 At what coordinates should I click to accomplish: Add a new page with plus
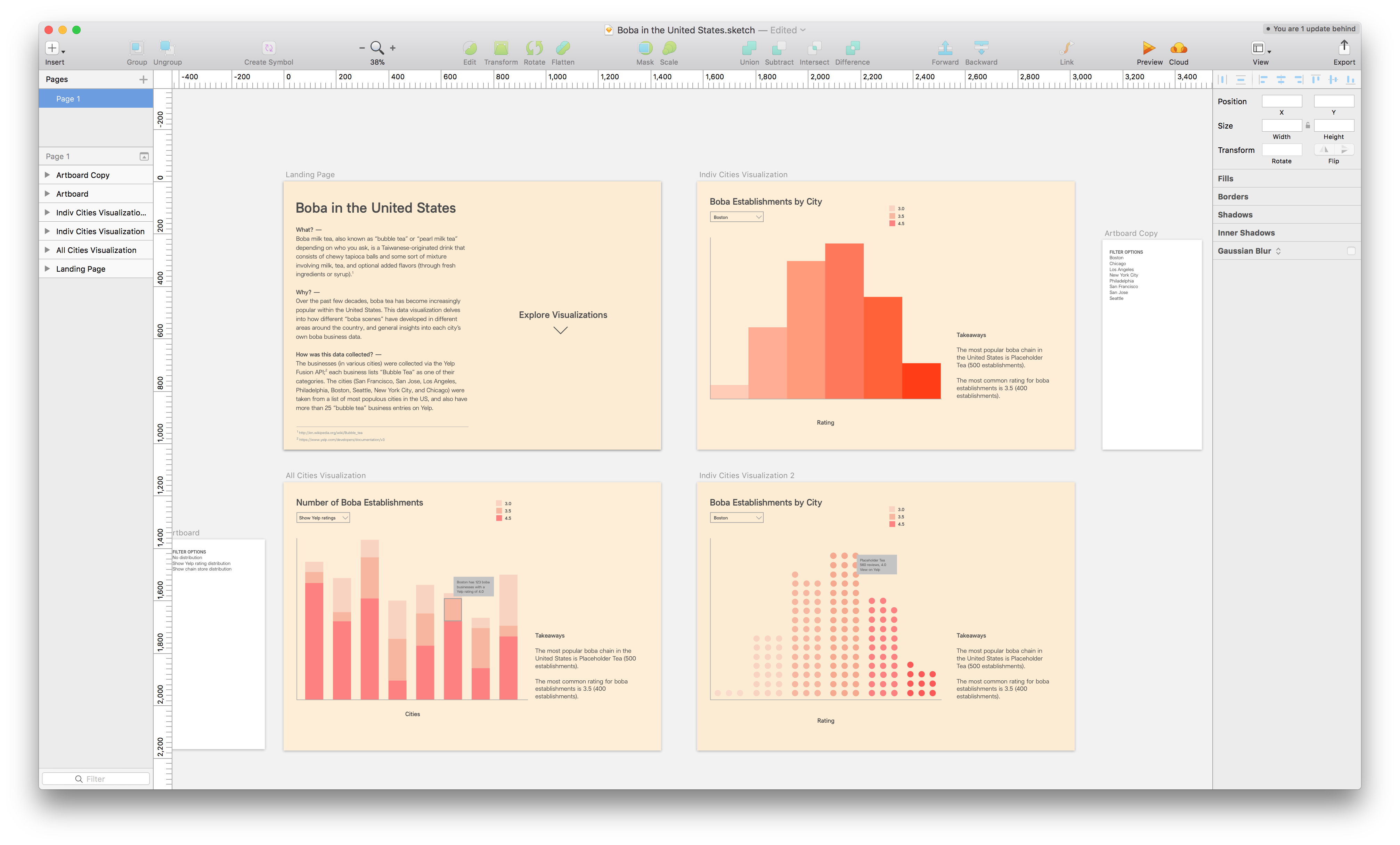[143, 80]
